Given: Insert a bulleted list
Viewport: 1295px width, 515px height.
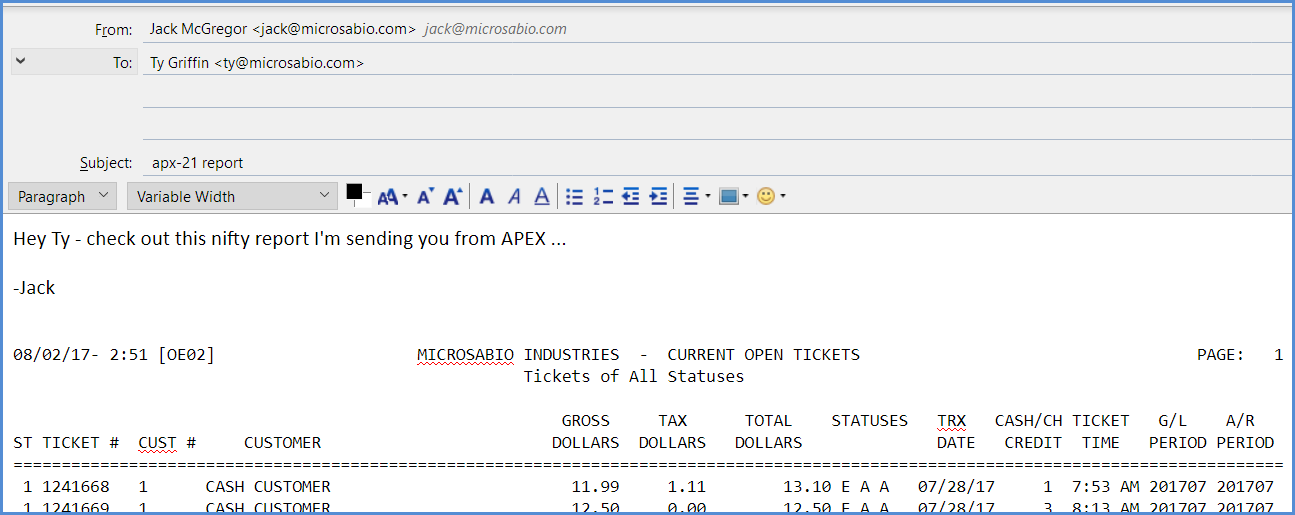Looking at the screenshot, I should pyautogui.click(x=574, y=197).
